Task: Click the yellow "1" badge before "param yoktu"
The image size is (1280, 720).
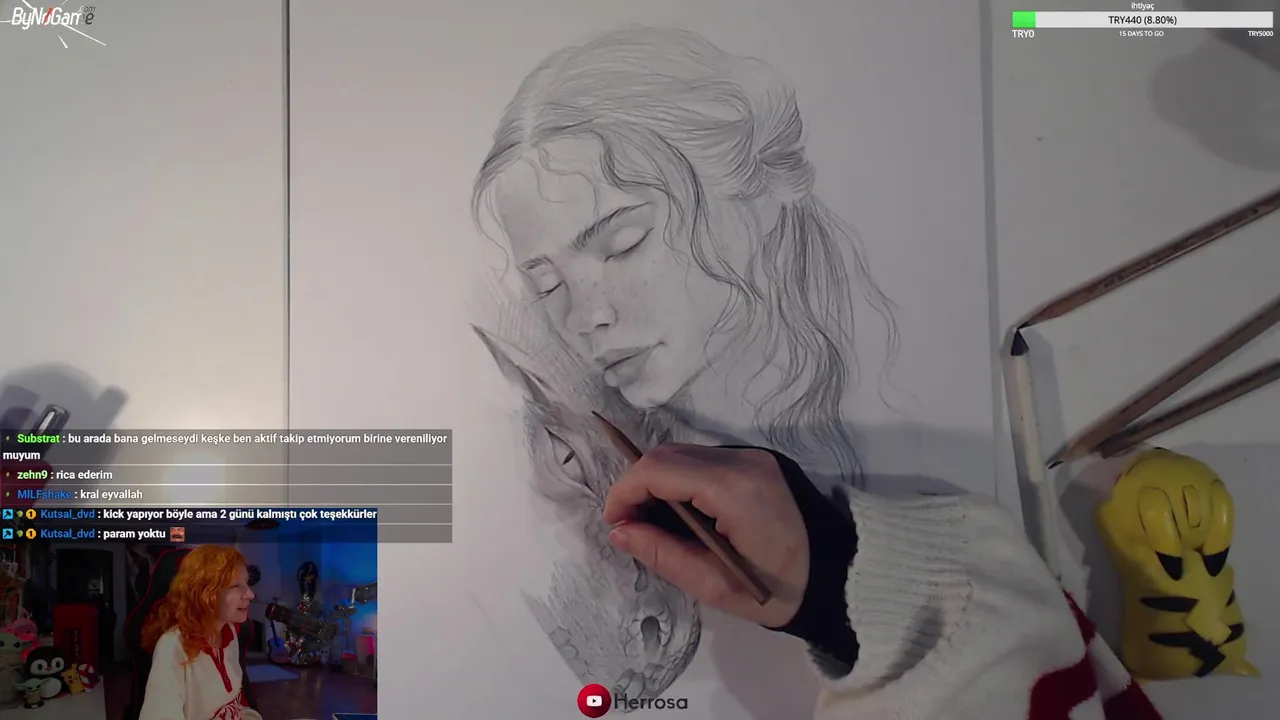Action: coord(31,534)
